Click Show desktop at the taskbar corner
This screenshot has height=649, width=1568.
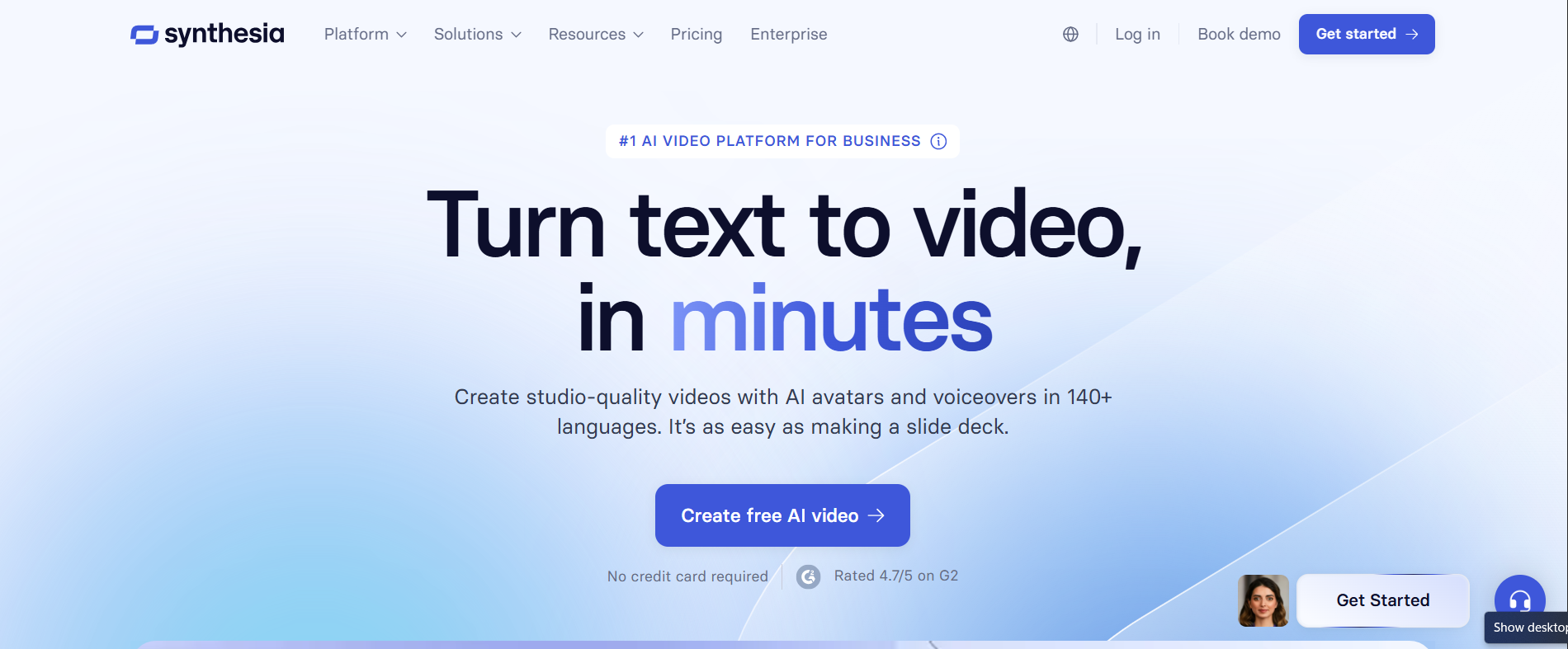click(x=1526, y=628)
